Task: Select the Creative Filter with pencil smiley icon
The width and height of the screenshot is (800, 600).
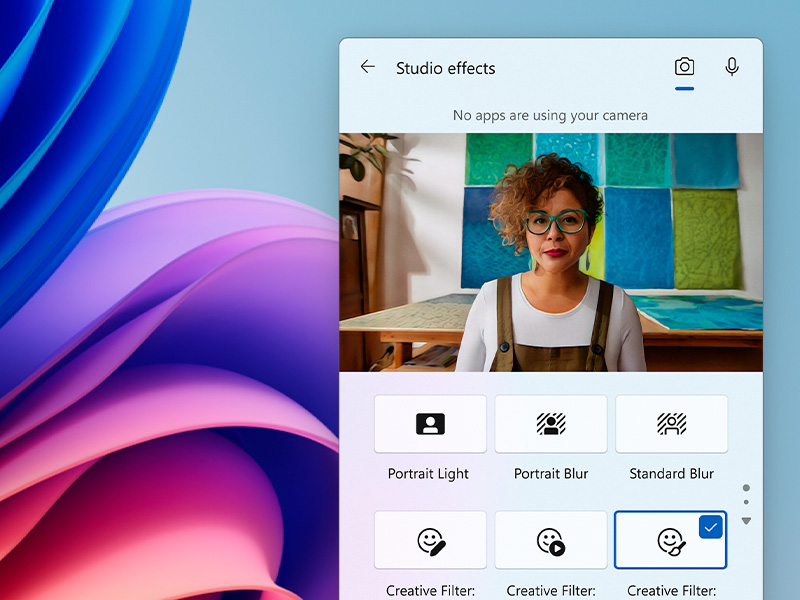Action: point(430,541)
